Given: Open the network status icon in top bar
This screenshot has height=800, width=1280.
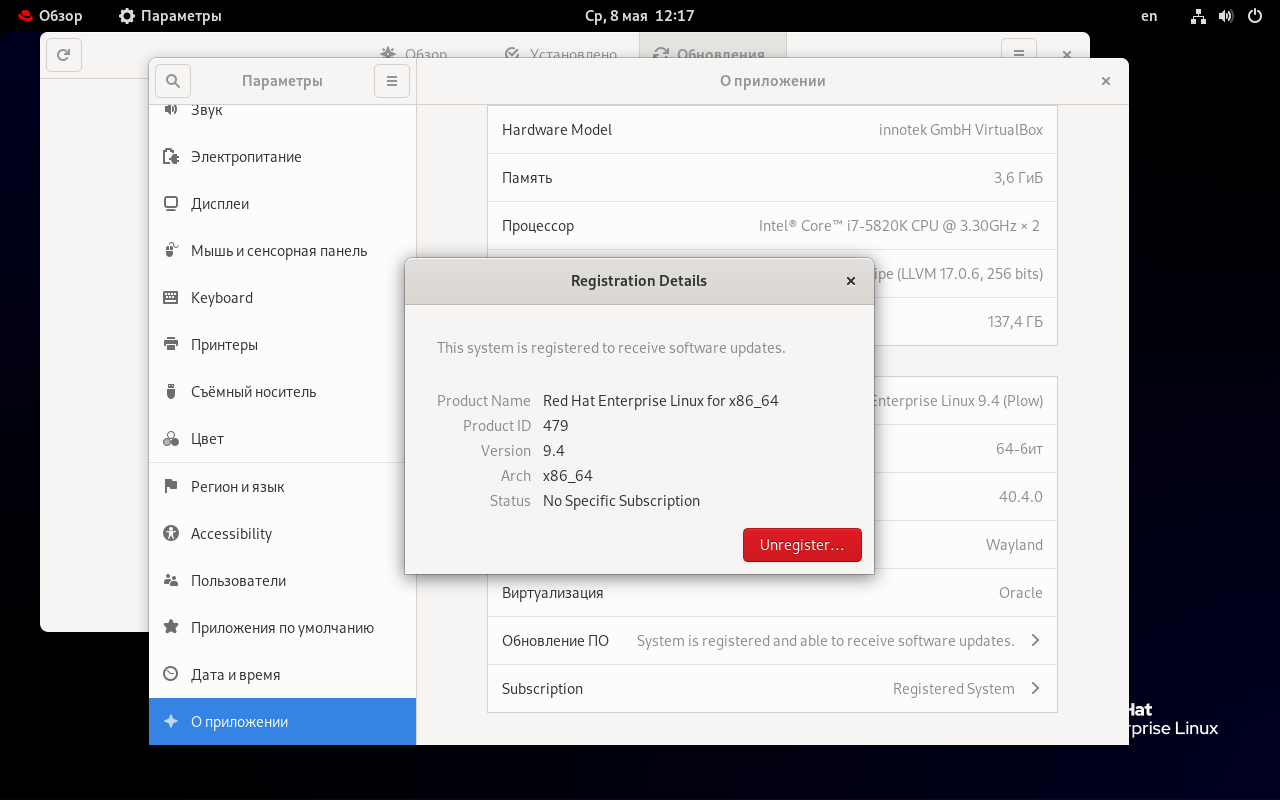Looking at the screenshot, I should click(x=1198, y=16).
